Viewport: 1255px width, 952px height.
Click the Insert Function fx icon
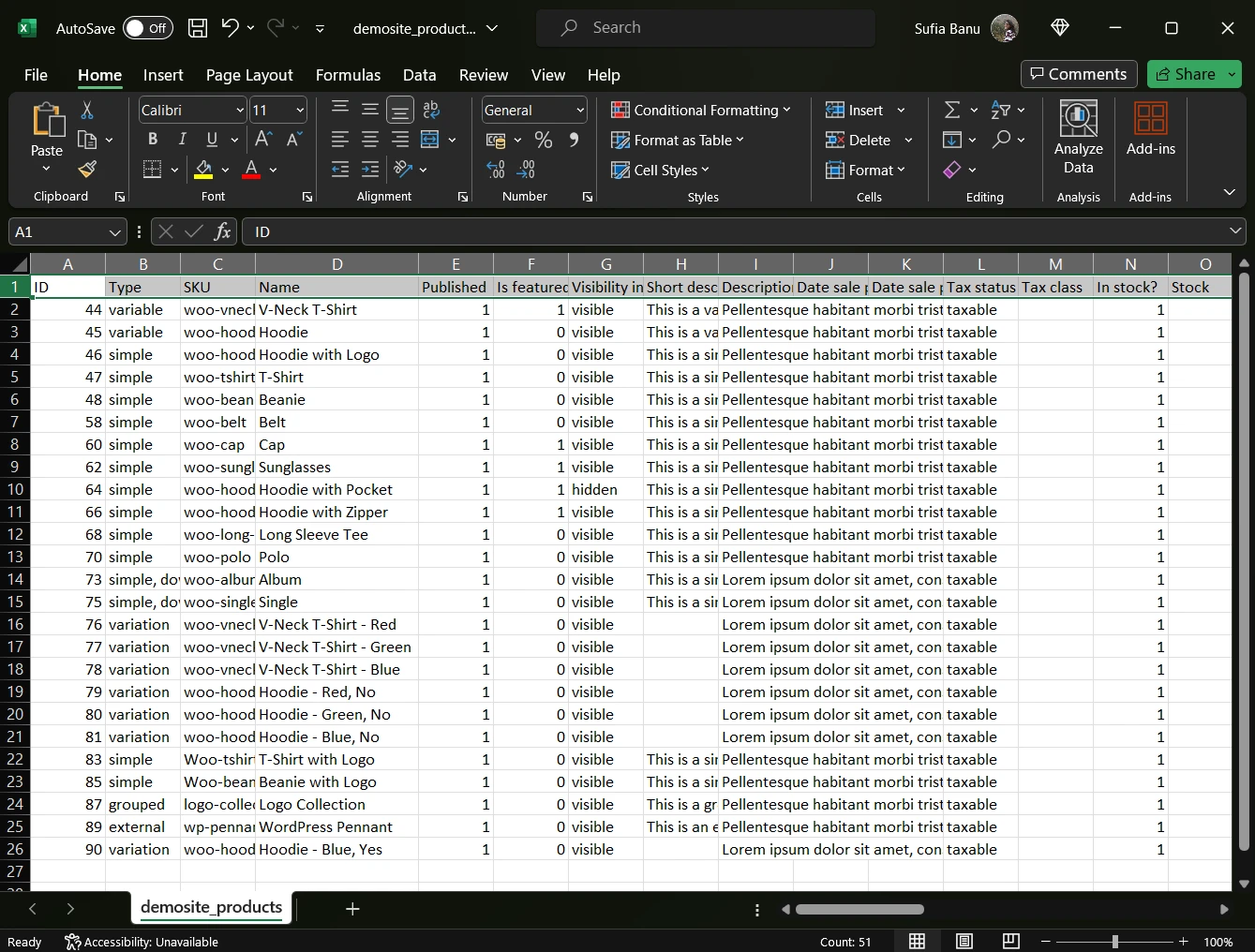tap(222, 231)
